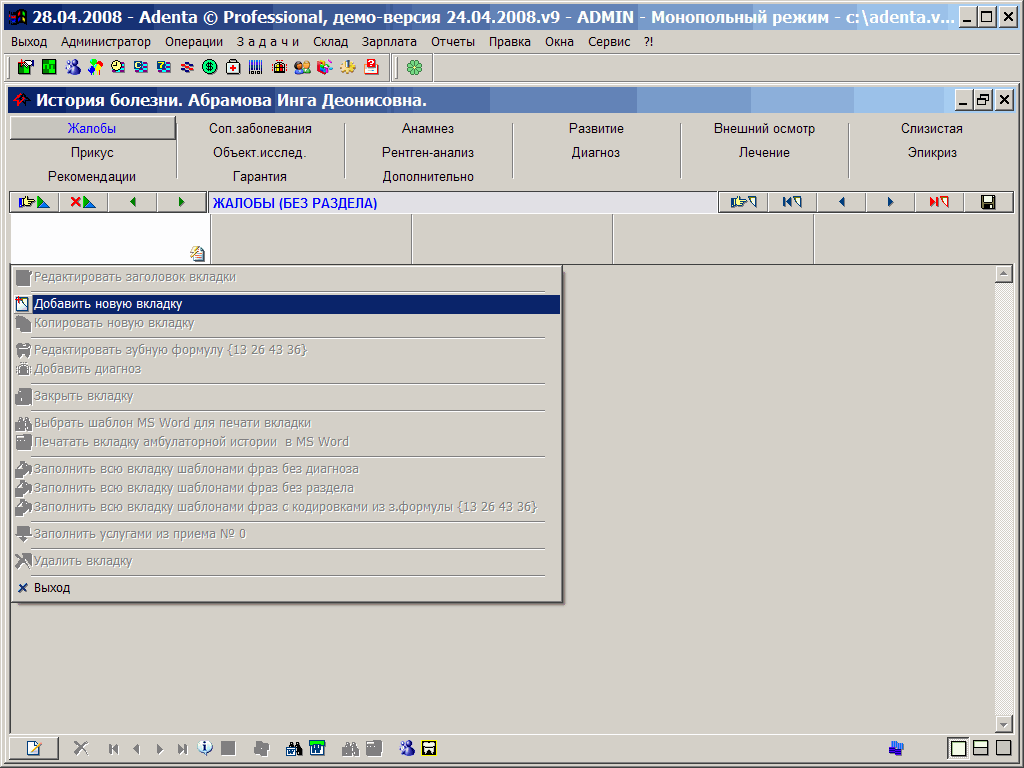Switch to the Анамнез section
Viewport: 1024px width, 768px height.
point(428,129)
